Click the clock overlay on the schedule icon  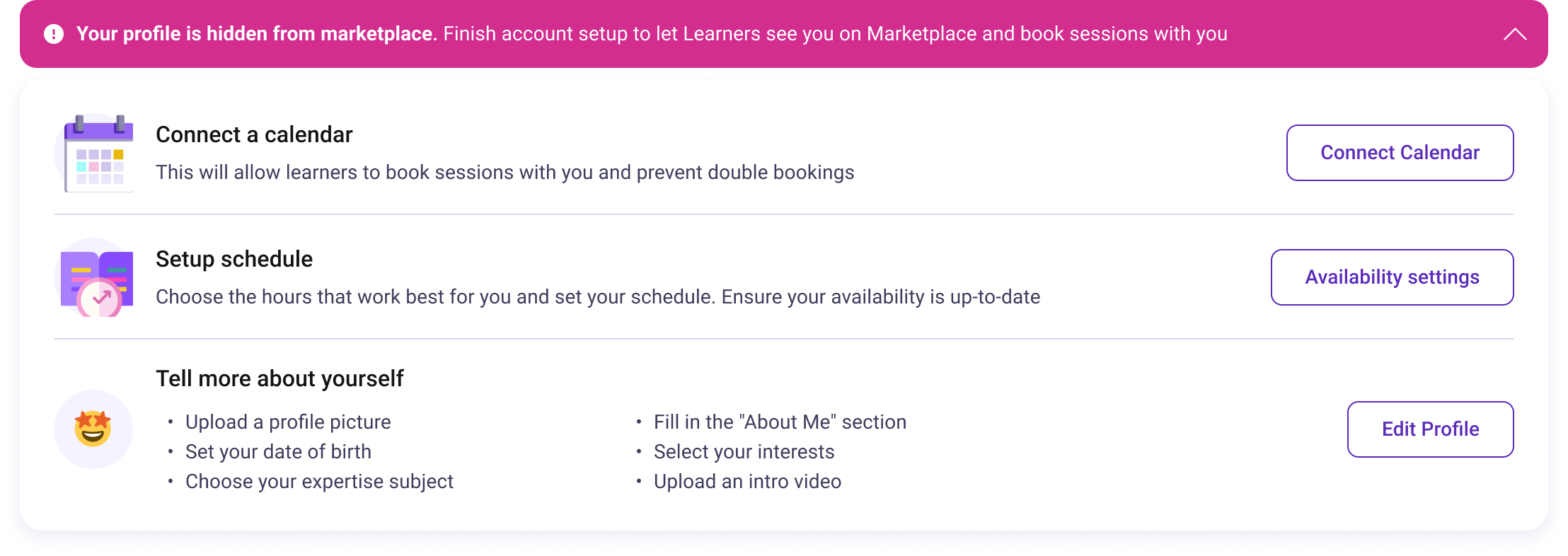pyautogui.click(x=98, y=297)
